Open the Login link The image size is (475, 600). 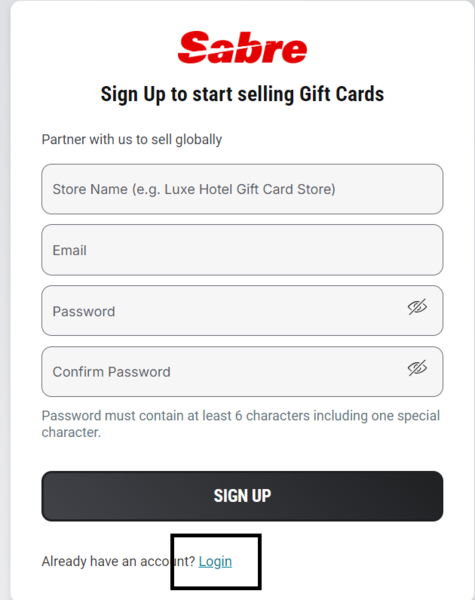(x=215, y=561)
